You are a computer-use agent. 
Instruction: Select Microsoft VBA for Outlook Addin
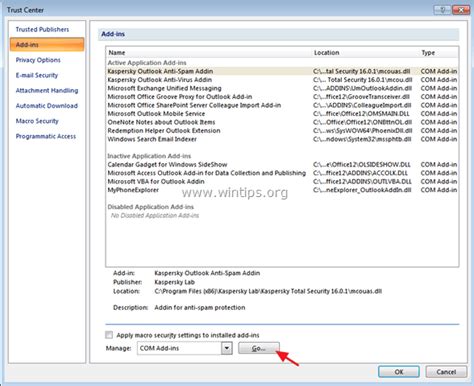point(282,182)
